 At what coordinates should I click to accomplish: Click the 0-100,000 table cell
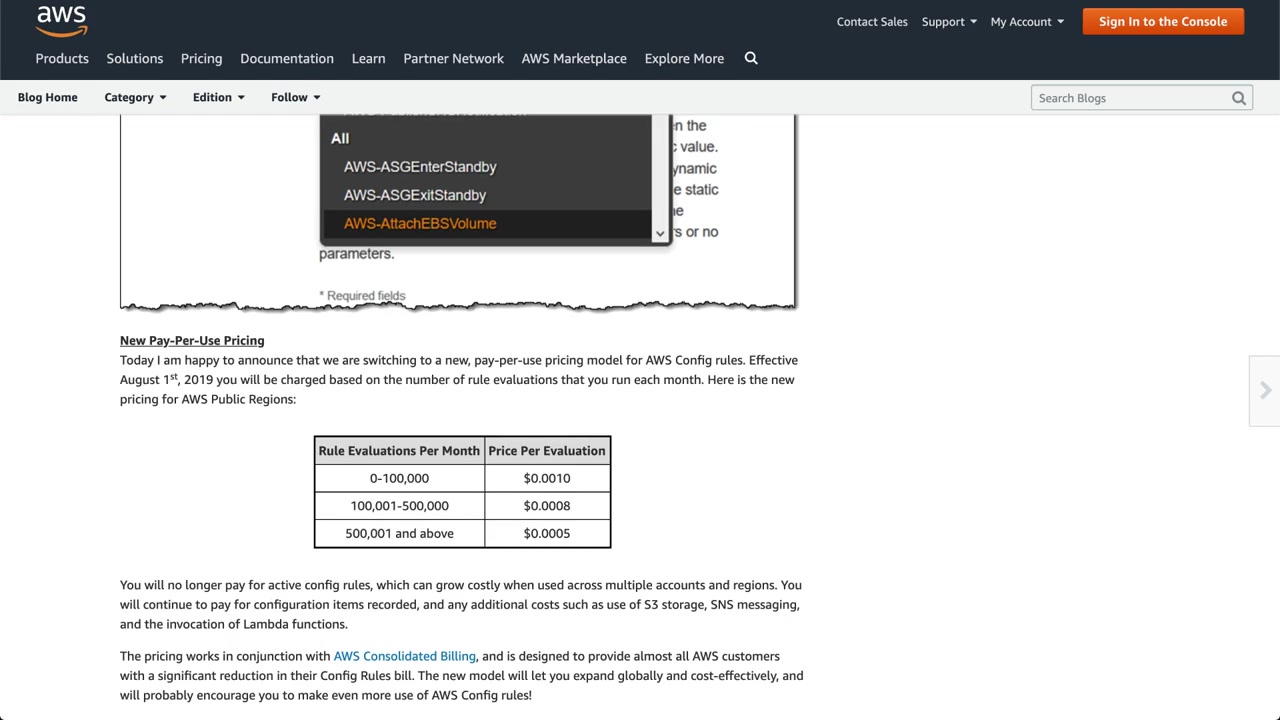point(399,478)
